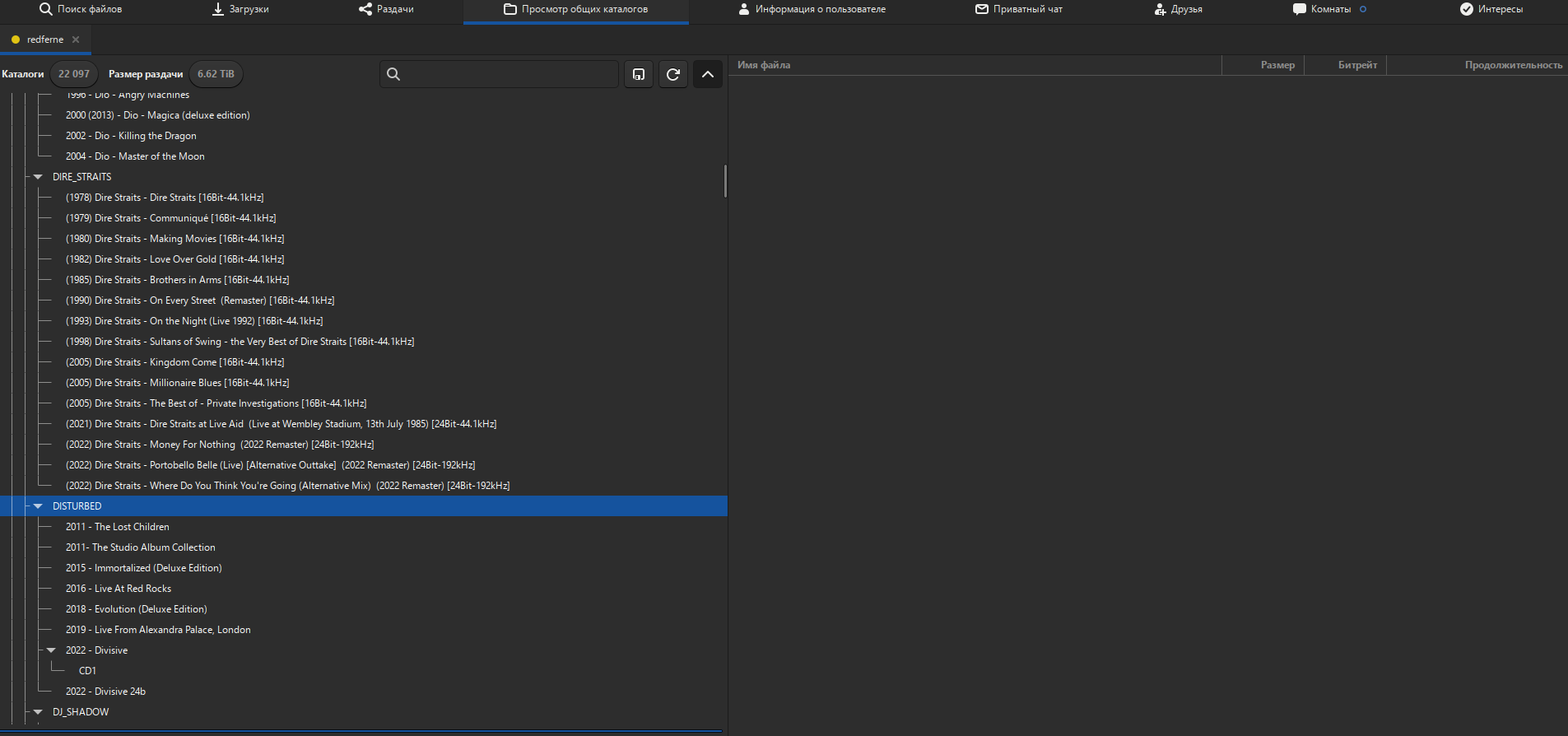Switch to the Загрузки tab

pos(240,9)
